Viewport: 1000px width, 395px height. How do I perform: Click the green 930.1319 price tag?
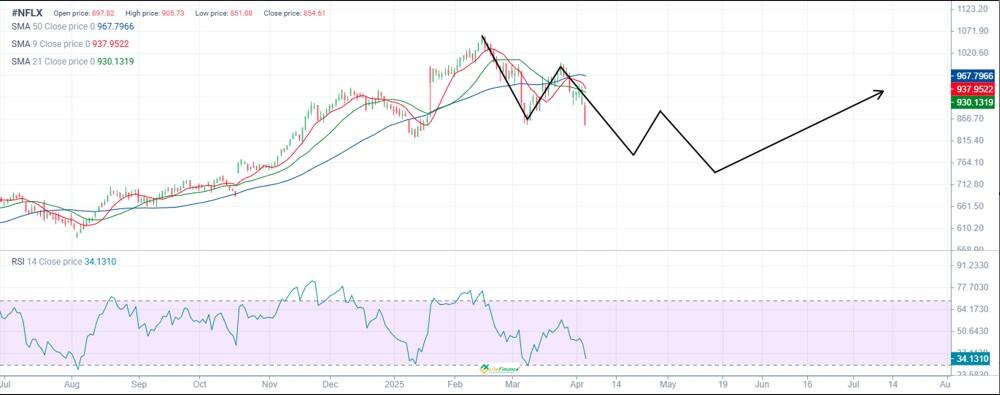point(972,102)
